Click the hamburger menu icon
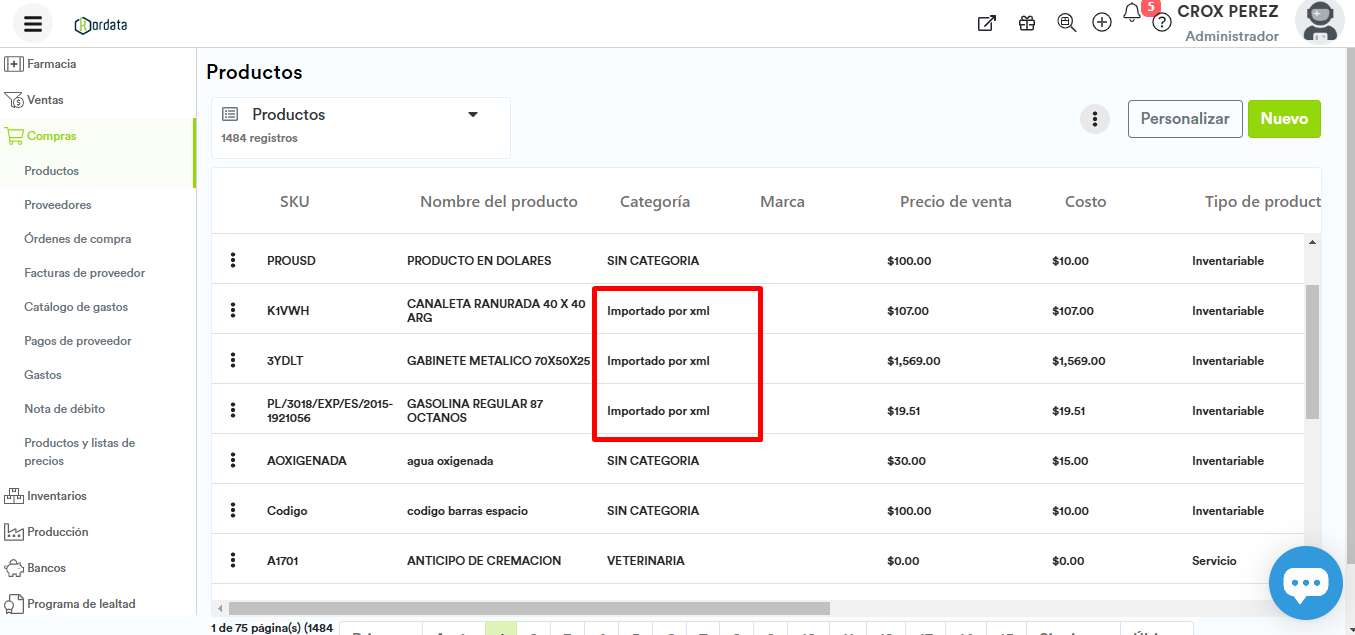The image size is (1355, 635). [33, 24]
